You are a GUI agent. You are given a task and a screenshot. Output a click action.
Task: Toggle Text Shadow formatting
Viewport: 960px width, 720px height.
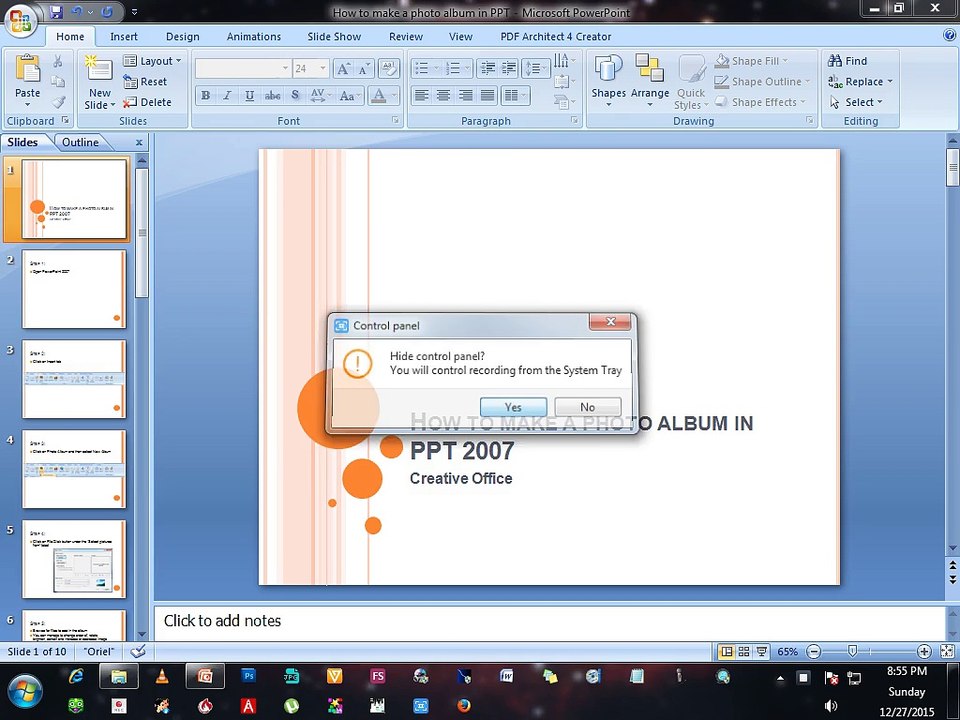295,96
